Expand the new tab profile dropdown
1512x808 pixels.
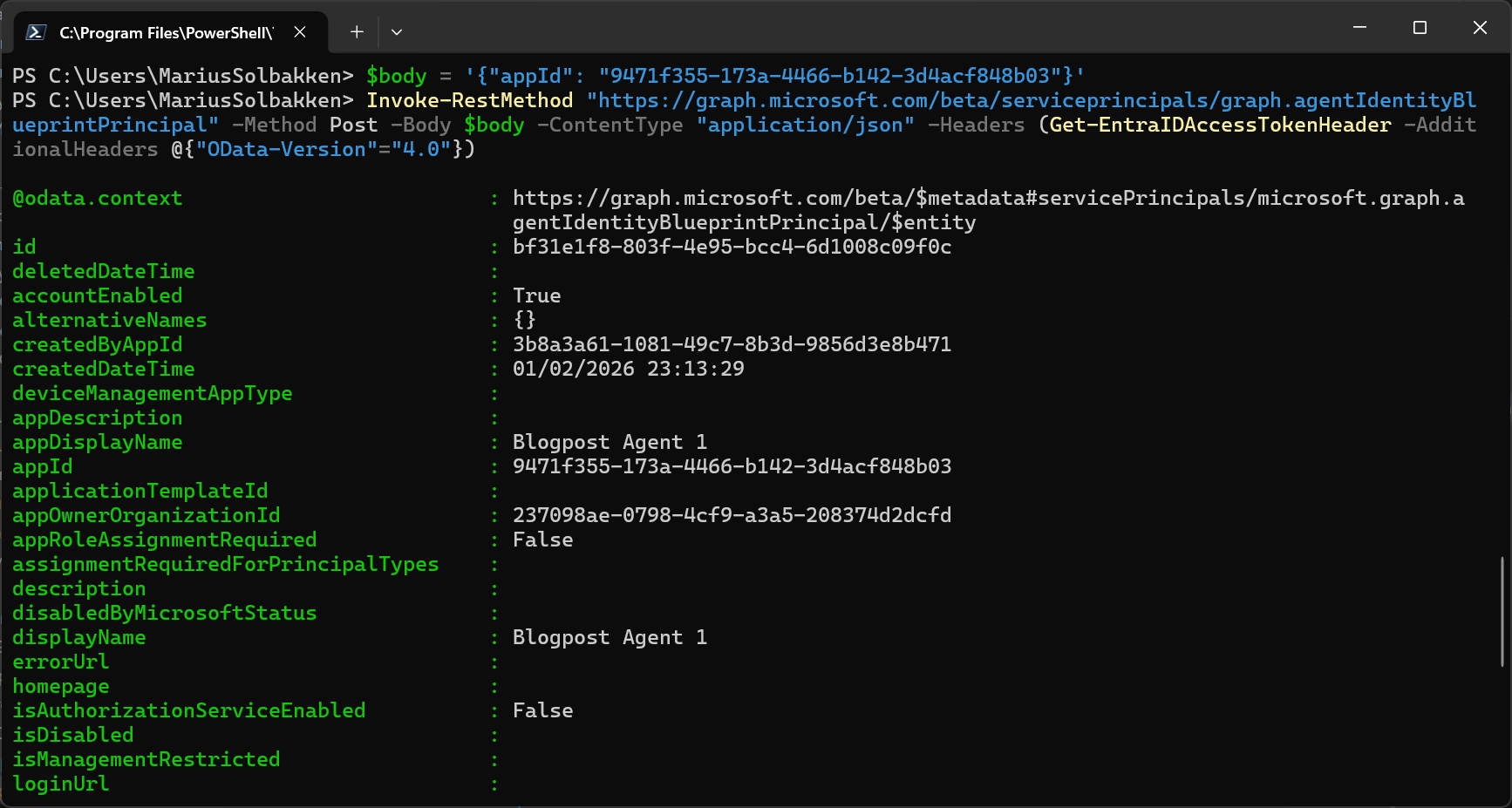(x=397, y=32)
